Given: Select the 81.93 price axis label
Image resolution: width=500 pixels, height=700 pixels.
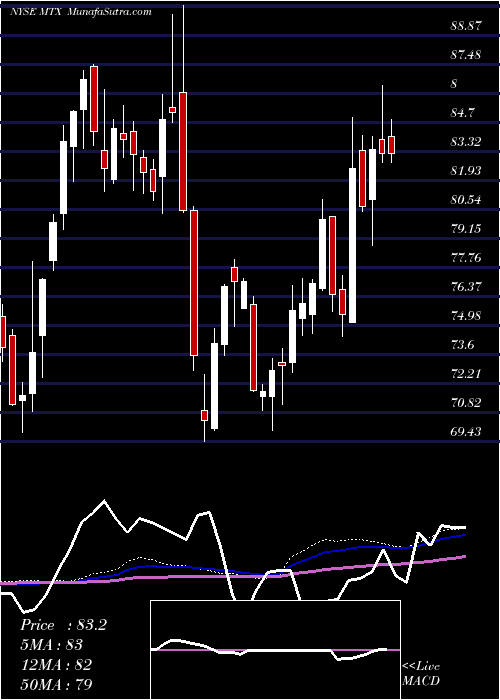Looking at the screenshot, I should pyautogui.click(x=466, y=171).
